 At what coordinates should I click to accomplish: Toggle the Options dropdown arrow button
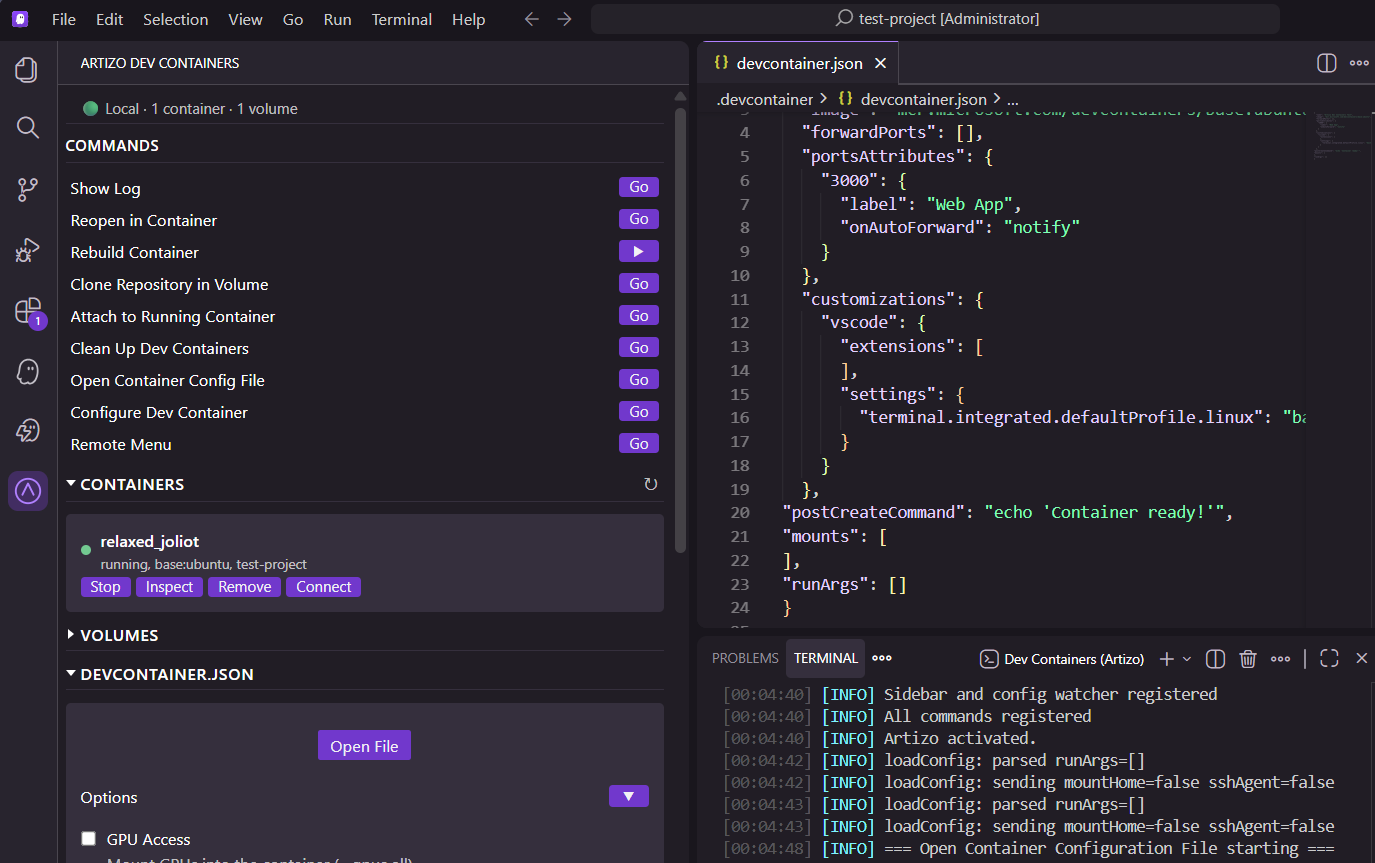(x=629, y=796)
